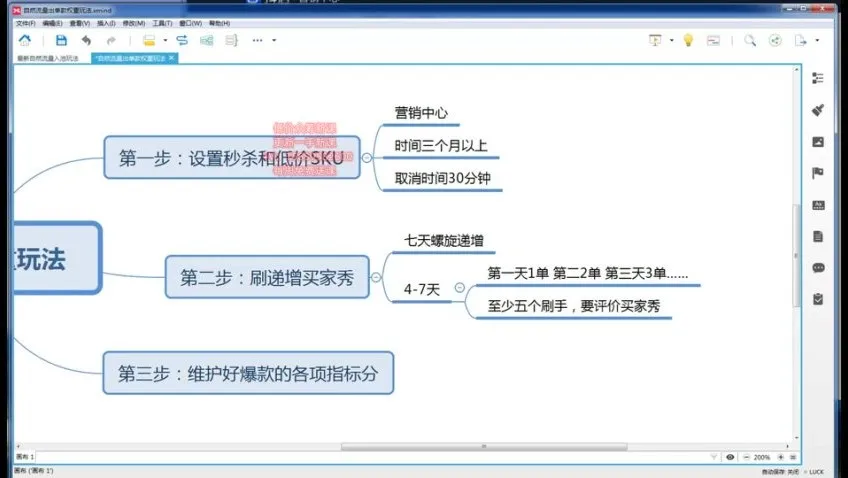Image resolution: width=848 pixels, height=478 pixels.
Task: Insert a topic using the yellow topic icon
Action: pos(149,40)
